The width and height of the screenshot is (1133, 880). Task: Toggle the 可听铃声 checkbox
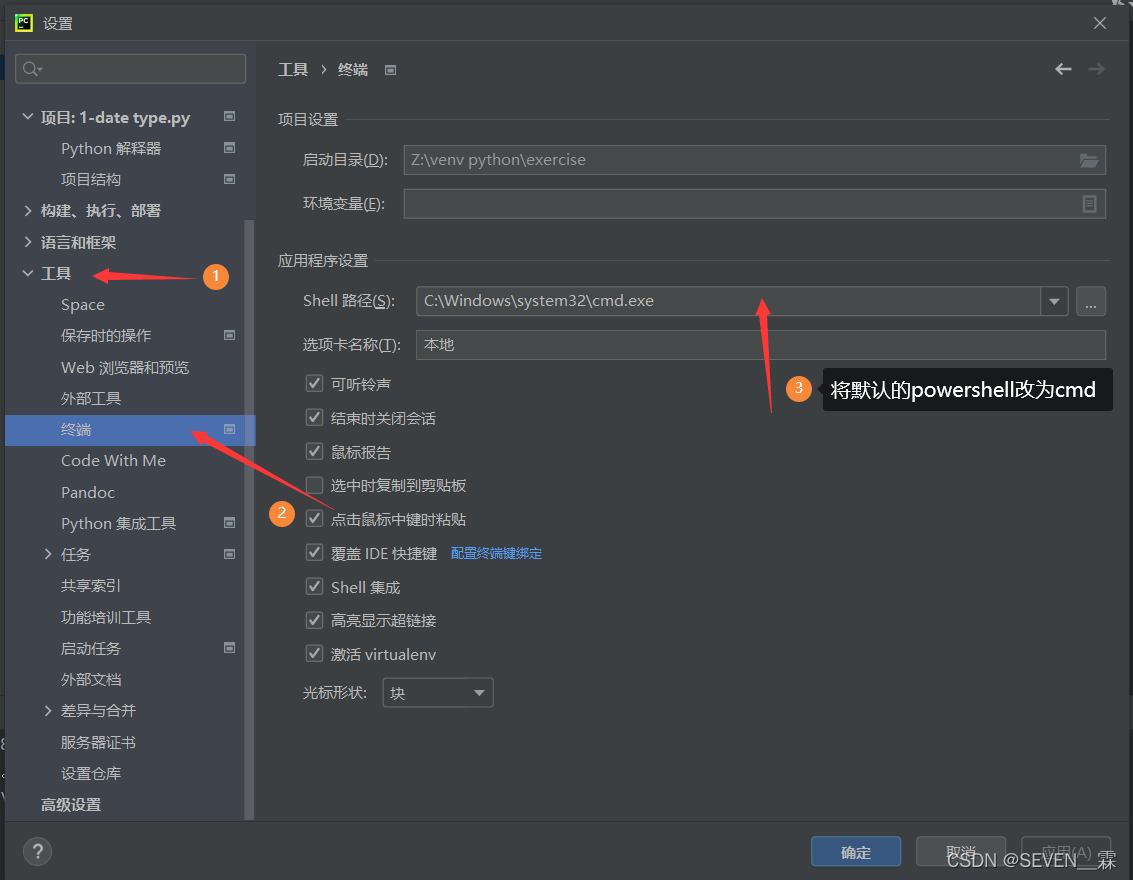click(314, 383)
